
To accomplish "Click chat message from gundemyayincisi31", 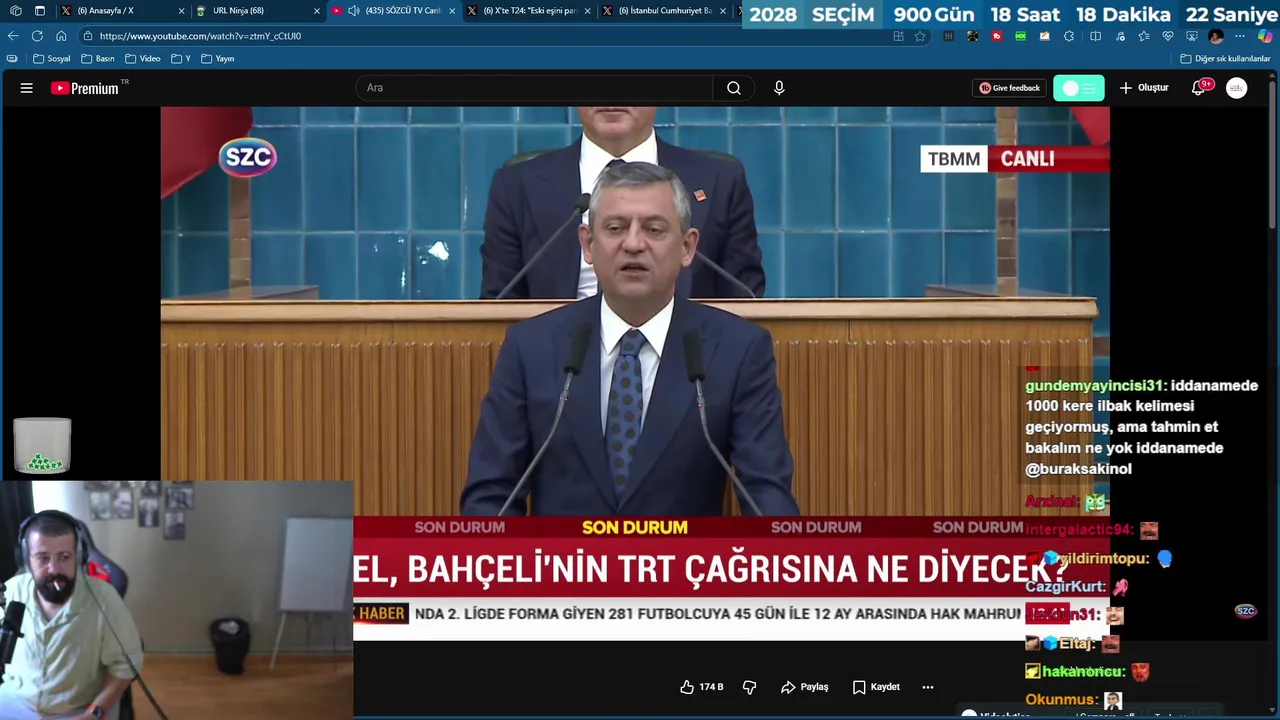I will pos(1141,427).
